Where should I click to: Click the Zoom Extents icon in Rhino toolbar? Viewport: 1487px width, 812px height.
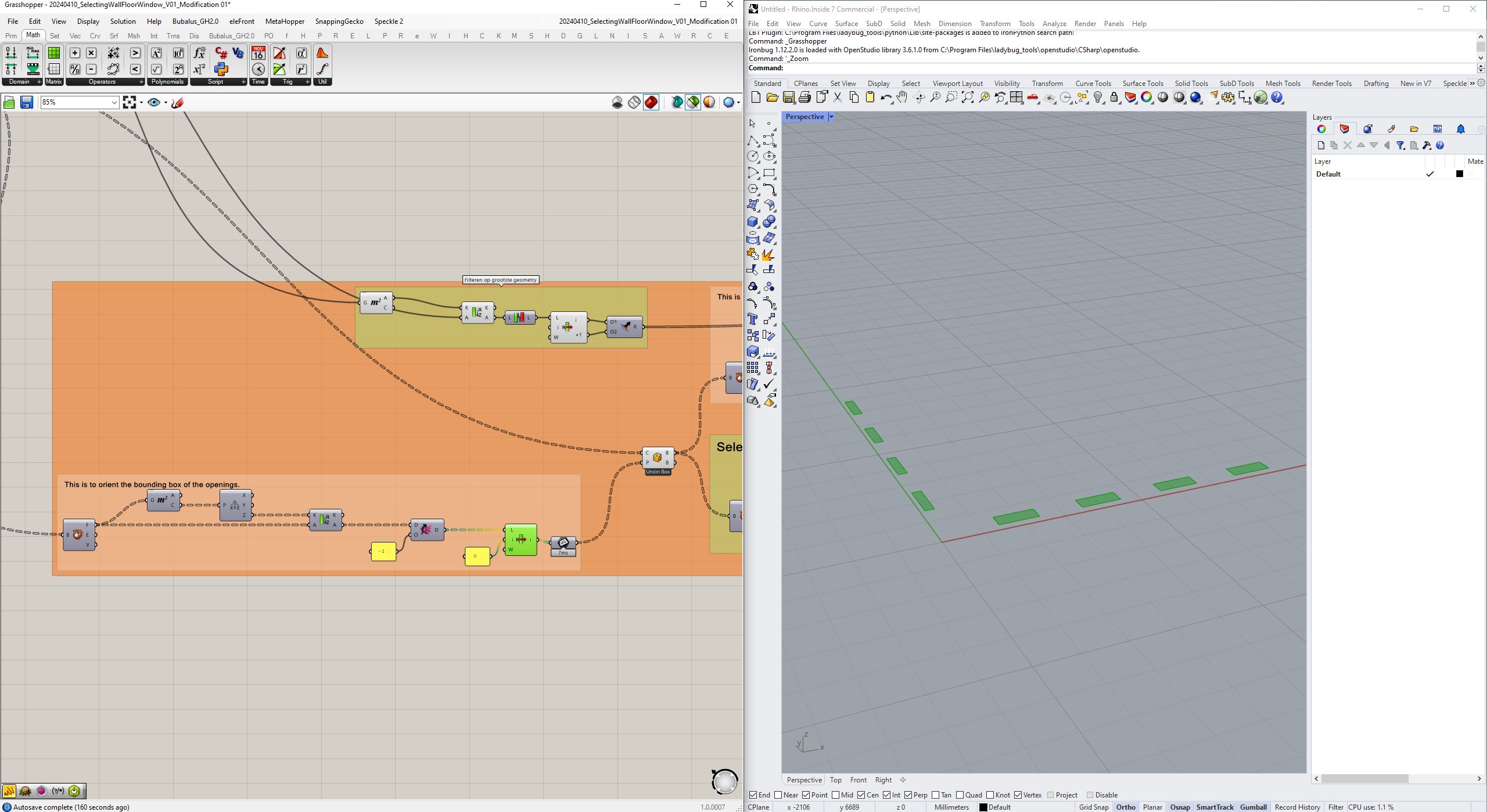coord(968,98)
